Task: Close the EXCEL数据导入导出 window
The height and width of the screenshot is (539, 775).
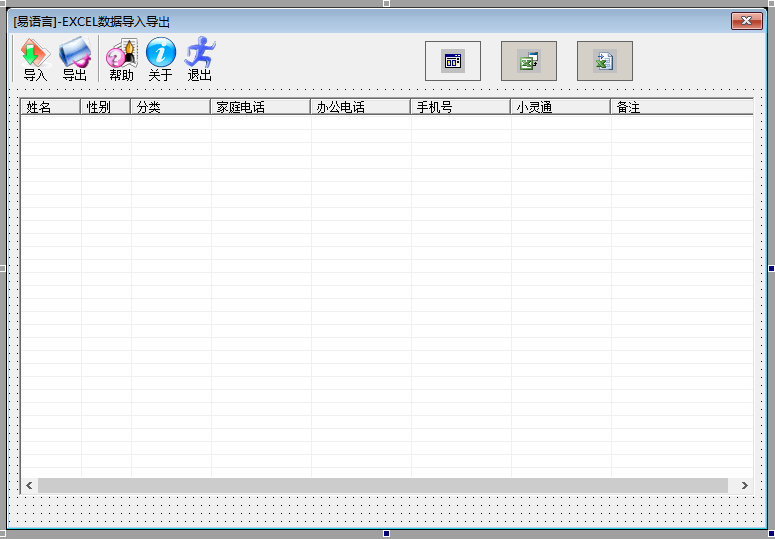Action: point(746,21)
